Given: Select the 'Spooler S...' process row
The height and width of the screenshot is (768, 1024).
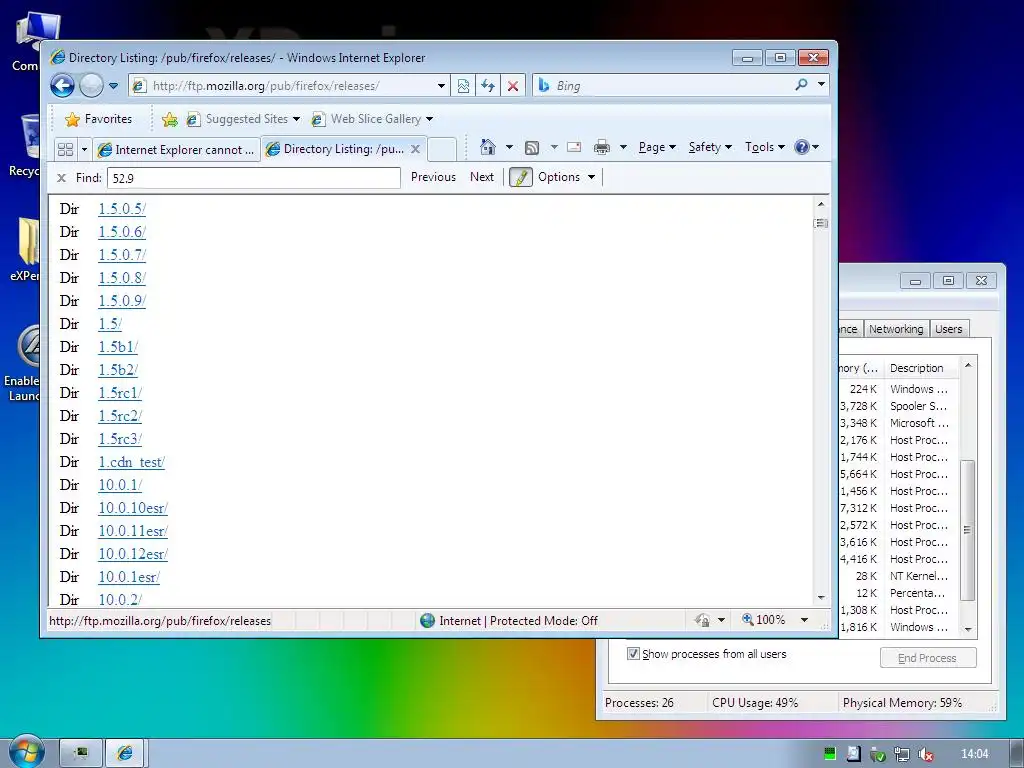Looking at the screenshot, I should click(x=899, y=406).
